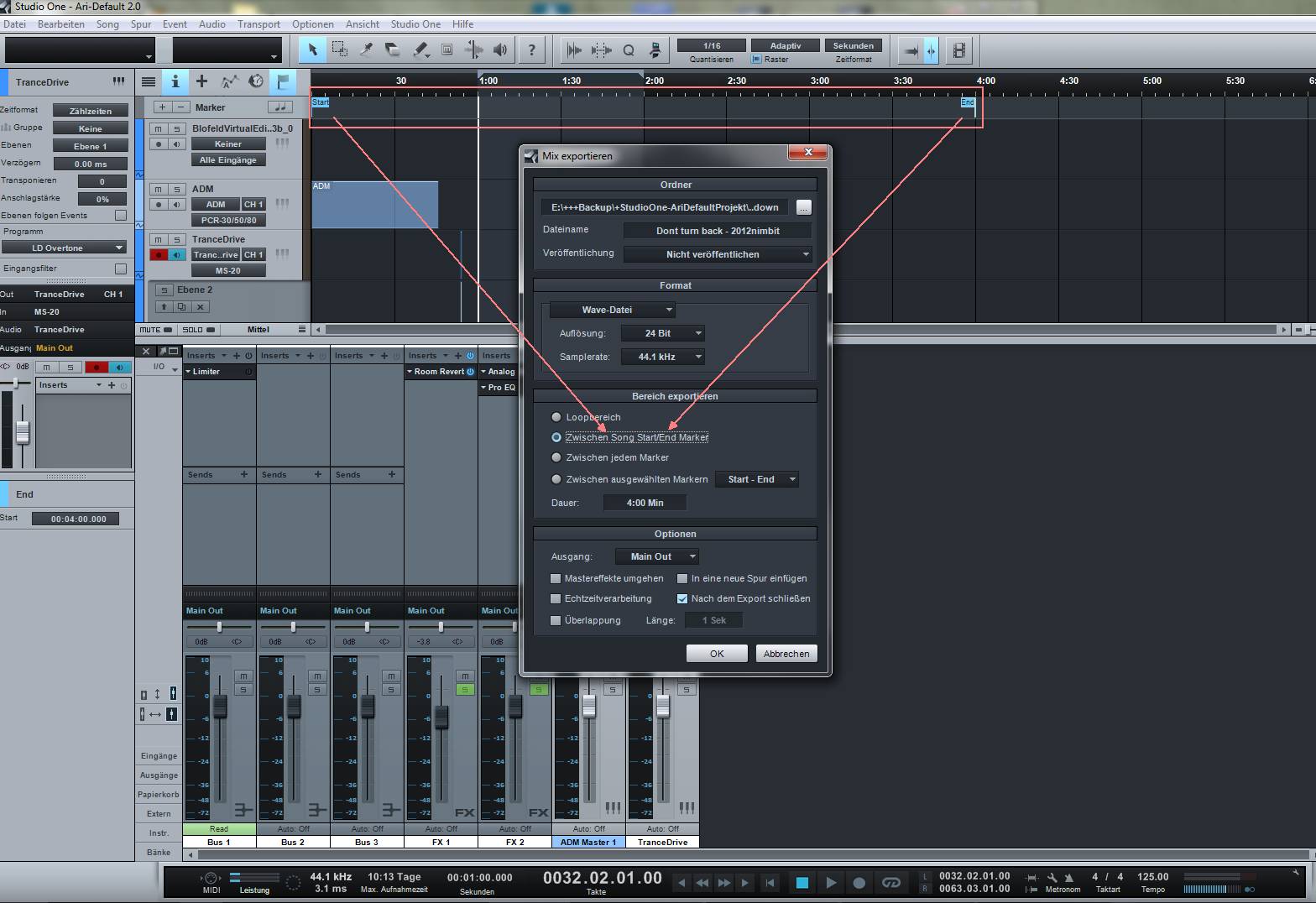Select Zwischen ausgewählten Markern radio button
Image resolution: width=1316 pixels, height=903 pixels.
(x=556, y=479)
